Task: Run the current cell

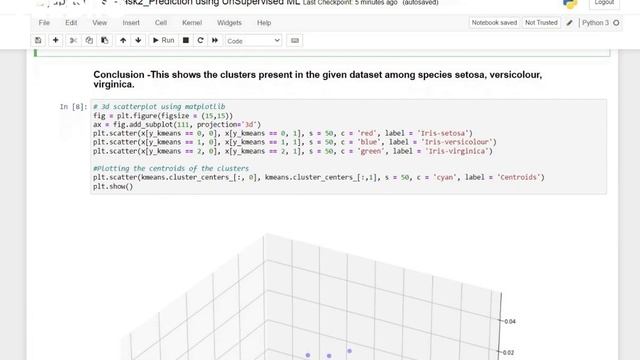Action: [x=163, y=40]
